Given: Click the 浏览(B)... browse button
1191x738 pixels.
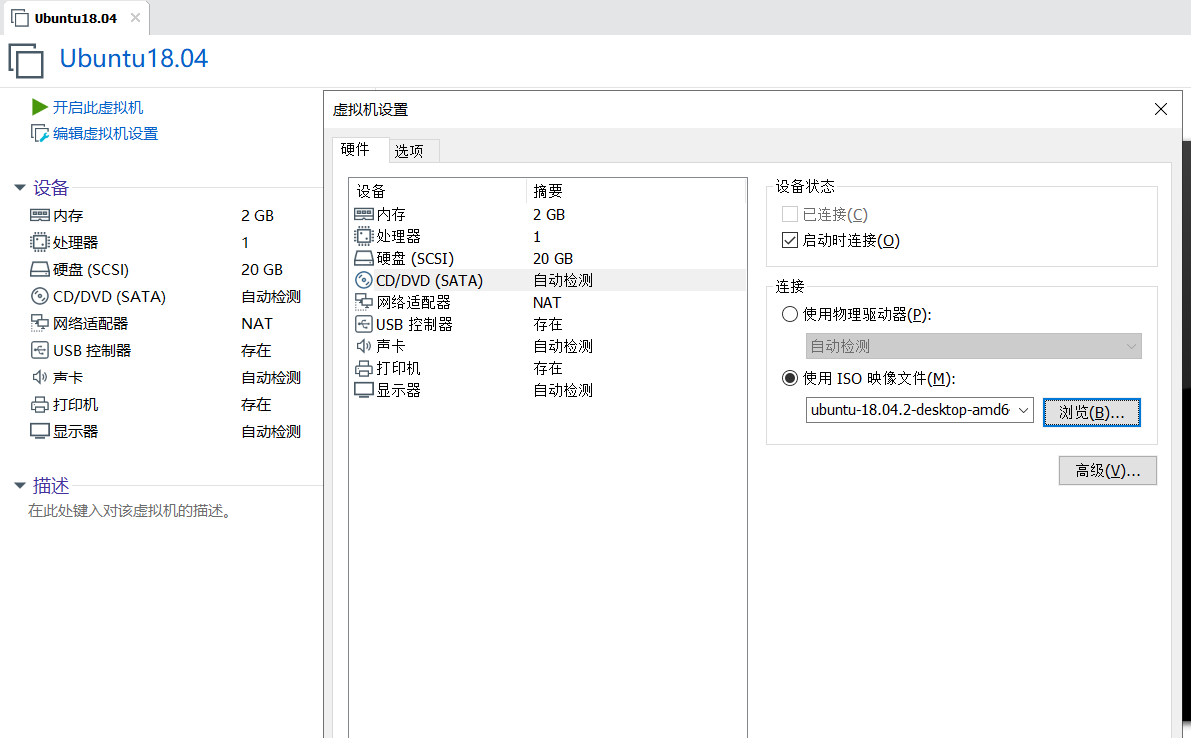Looking at the screenshot, I should (1091, 412).
